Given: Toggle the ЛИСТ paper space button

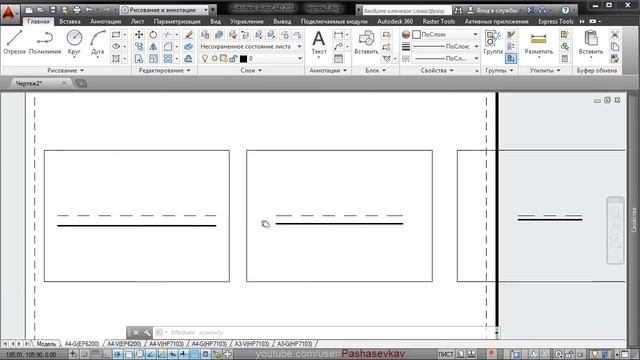Looking at the screenshot, I should [445, 354].
